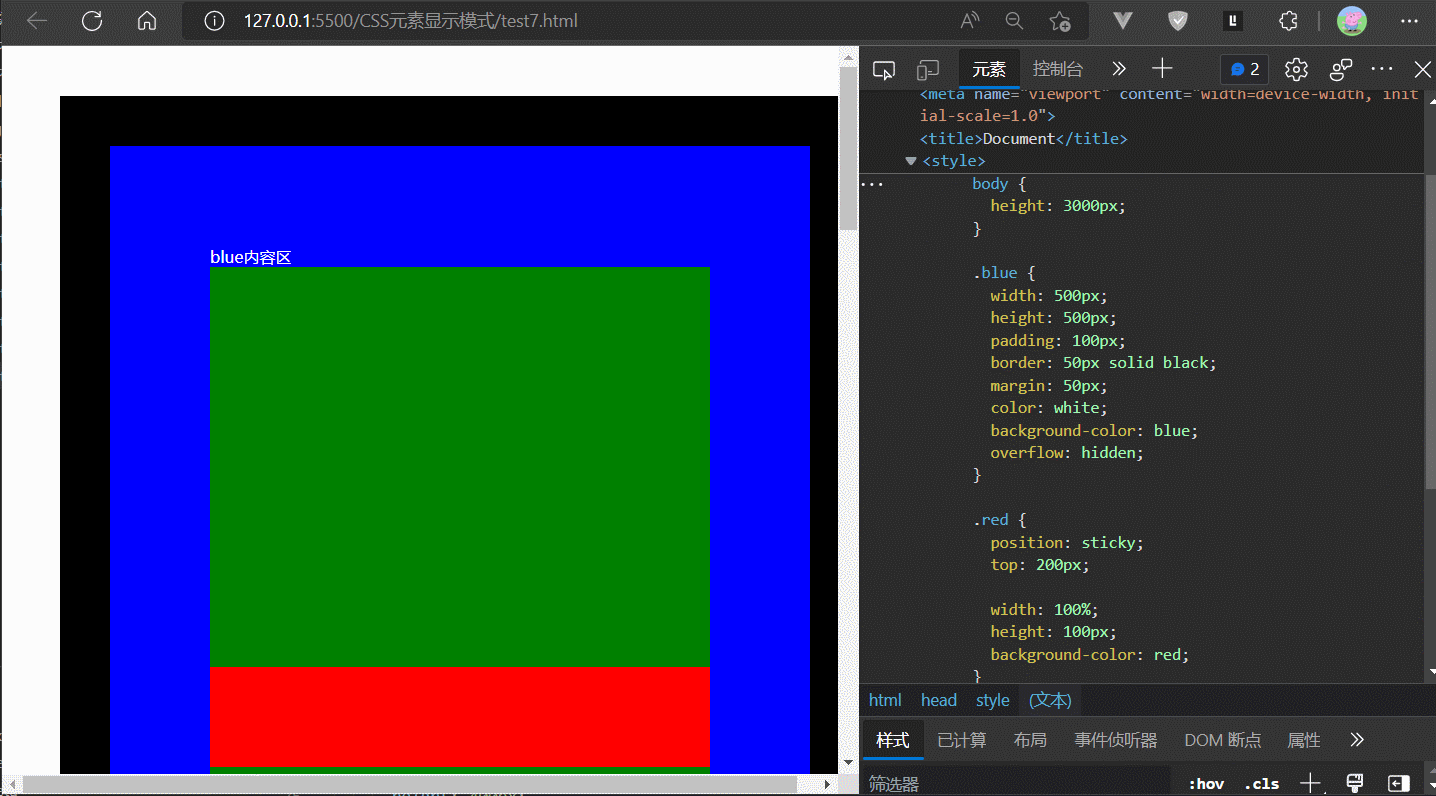Show more style pane tabs chevron
1436x796 pixels.
(x=1357, y=741)
